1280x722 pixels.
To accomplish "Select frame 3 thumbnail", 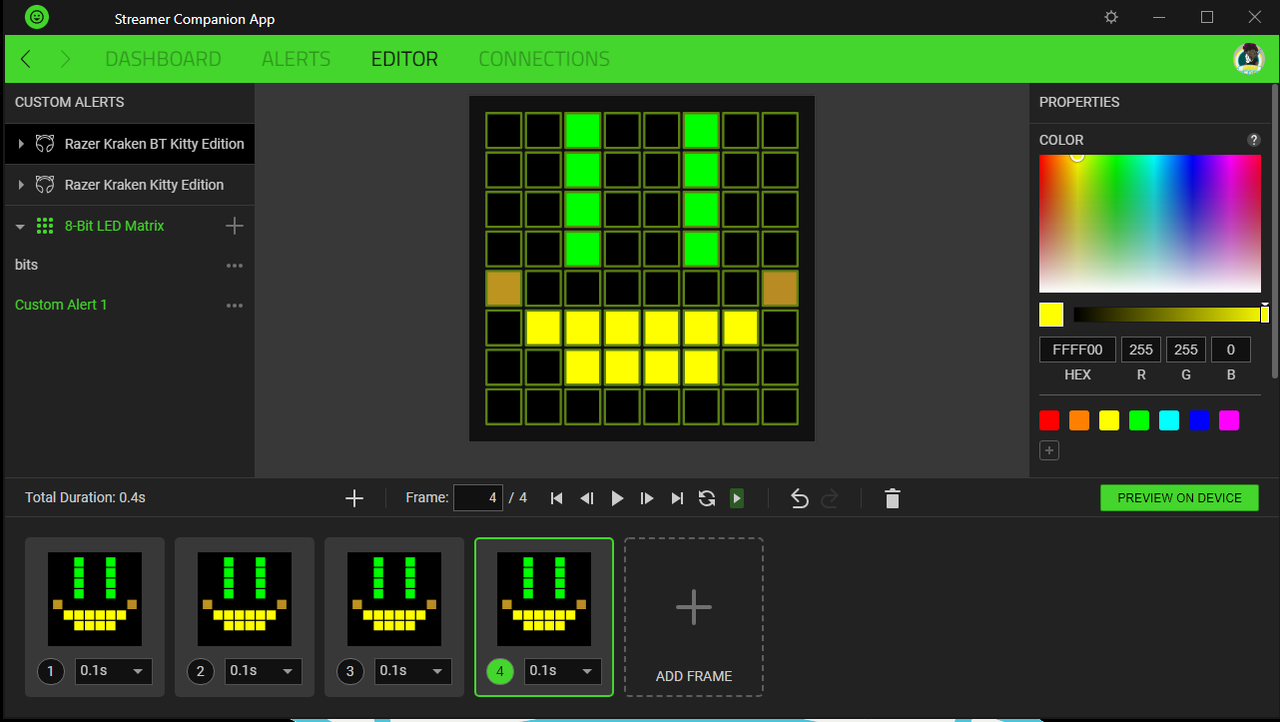I will click(x=395, y=599).
